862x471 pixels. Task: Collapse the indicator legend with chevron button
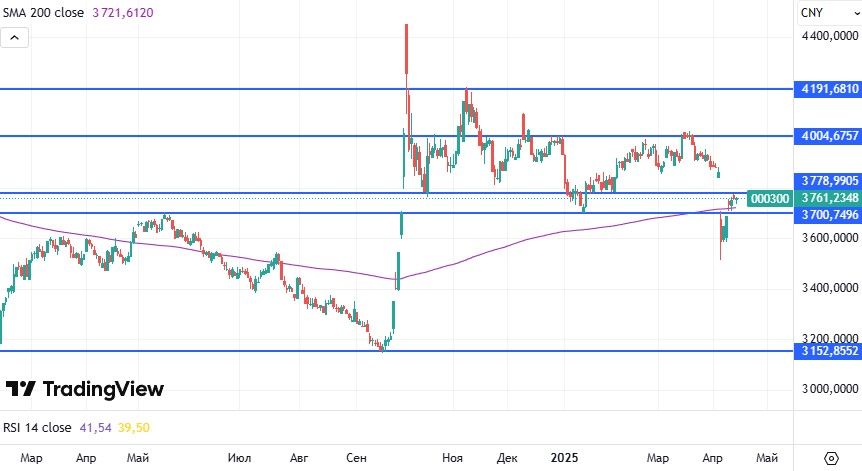(x=15, y=38)
